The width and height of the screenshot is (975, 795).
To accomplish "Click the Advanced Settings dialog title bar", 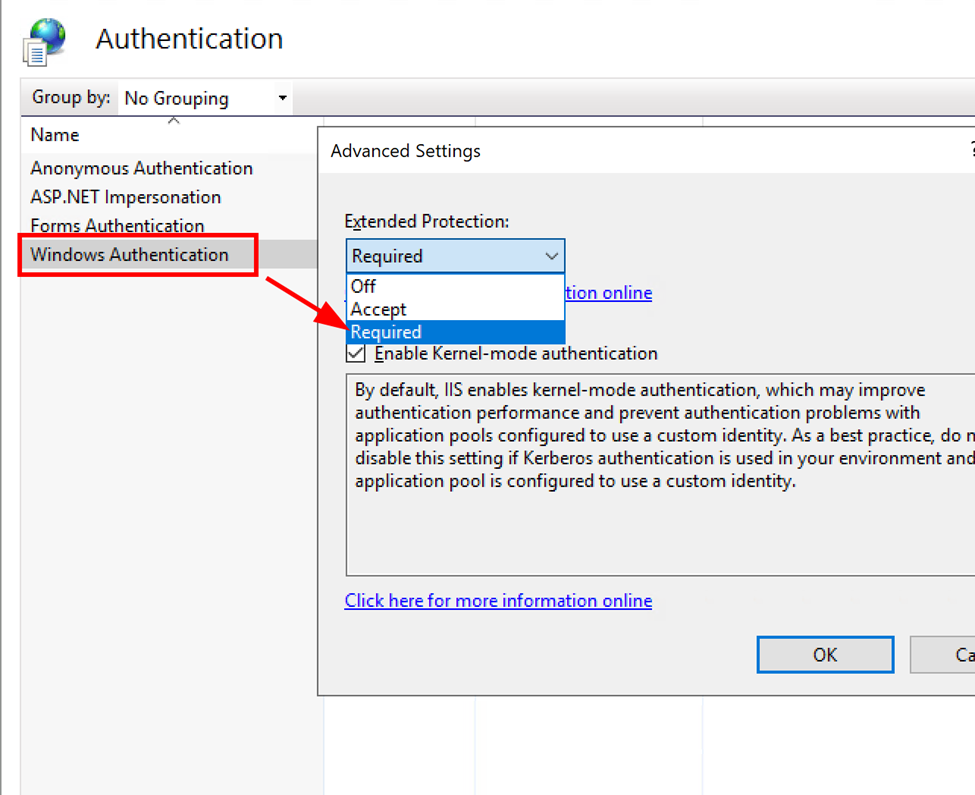I will click(x=600, y=151).
